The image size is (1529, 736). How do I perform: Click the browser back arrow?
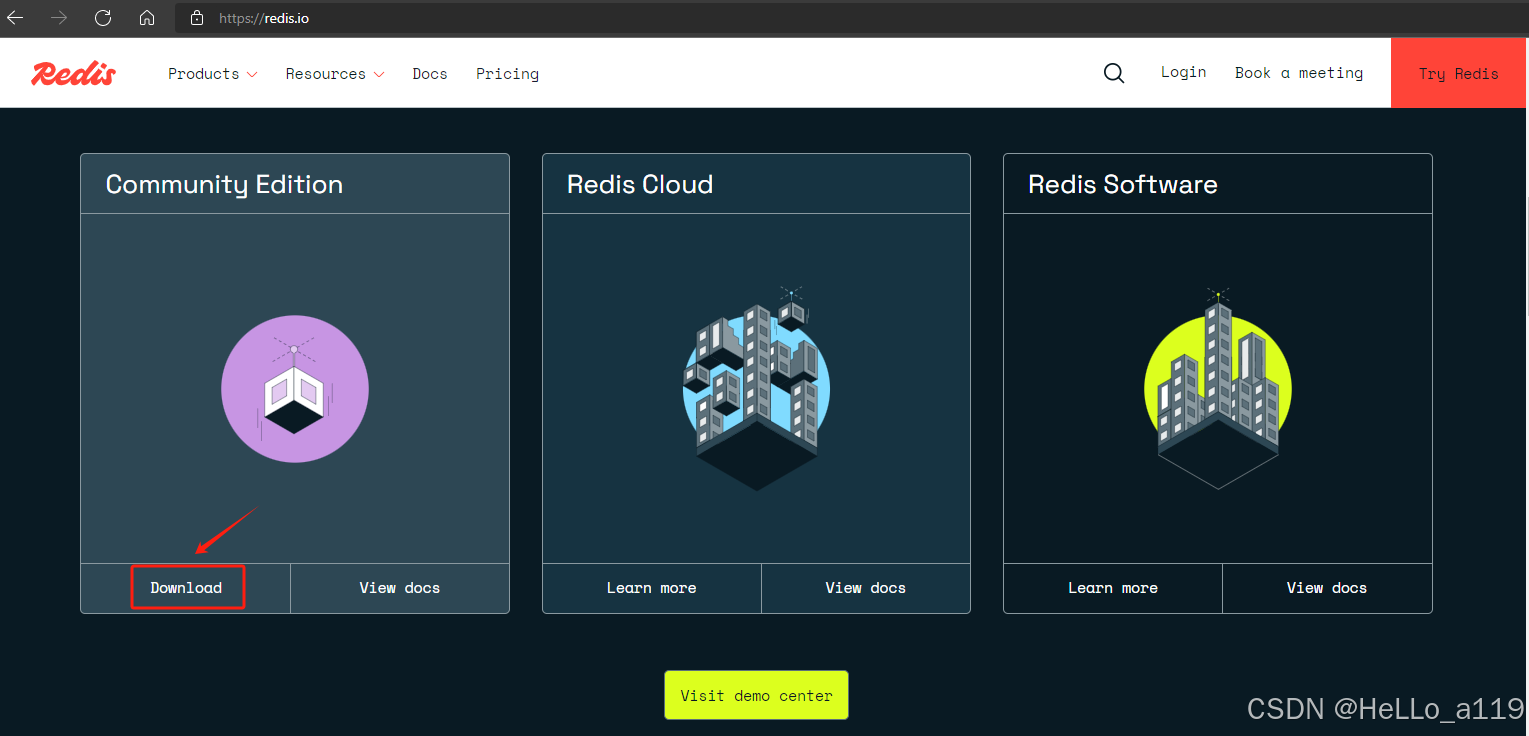click(15, 18)
